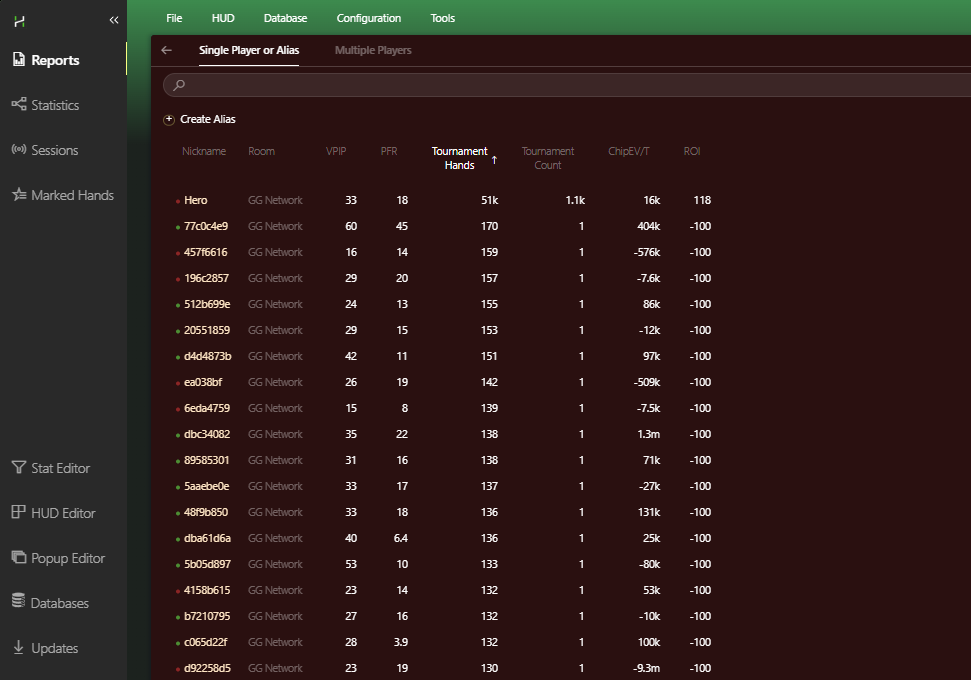Open Marked Hands star icon
971x680 pixels.
(19, 194)
